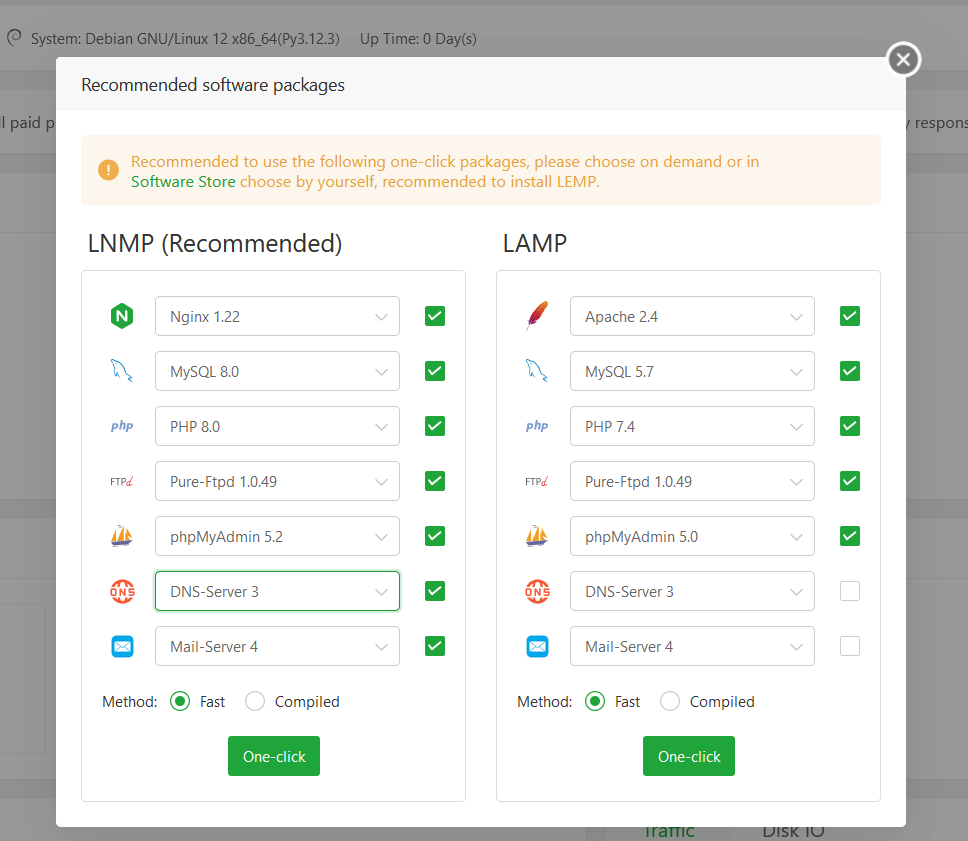Click the Debian system logo icon
This screenshot has height=841, width=968.
click(14, 38)
